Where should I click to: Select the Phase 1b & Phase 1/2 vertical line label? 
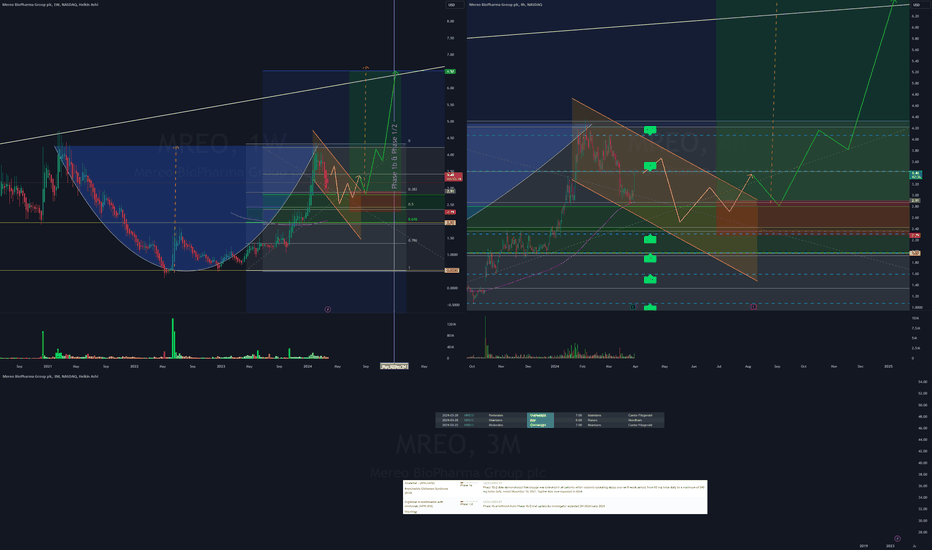(x=394, y=156)
